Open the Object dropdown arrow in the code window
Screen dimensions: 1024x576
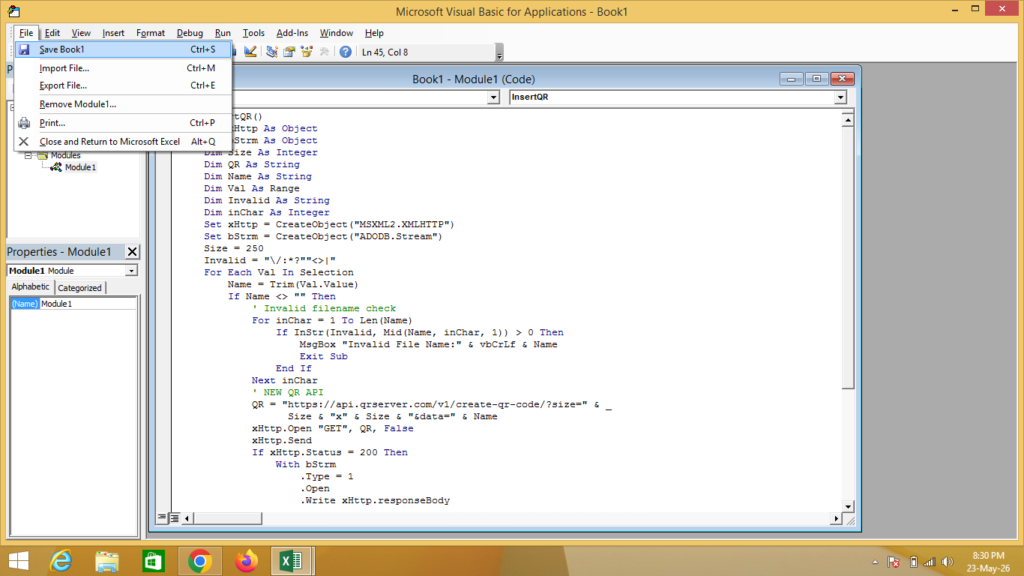493,97
